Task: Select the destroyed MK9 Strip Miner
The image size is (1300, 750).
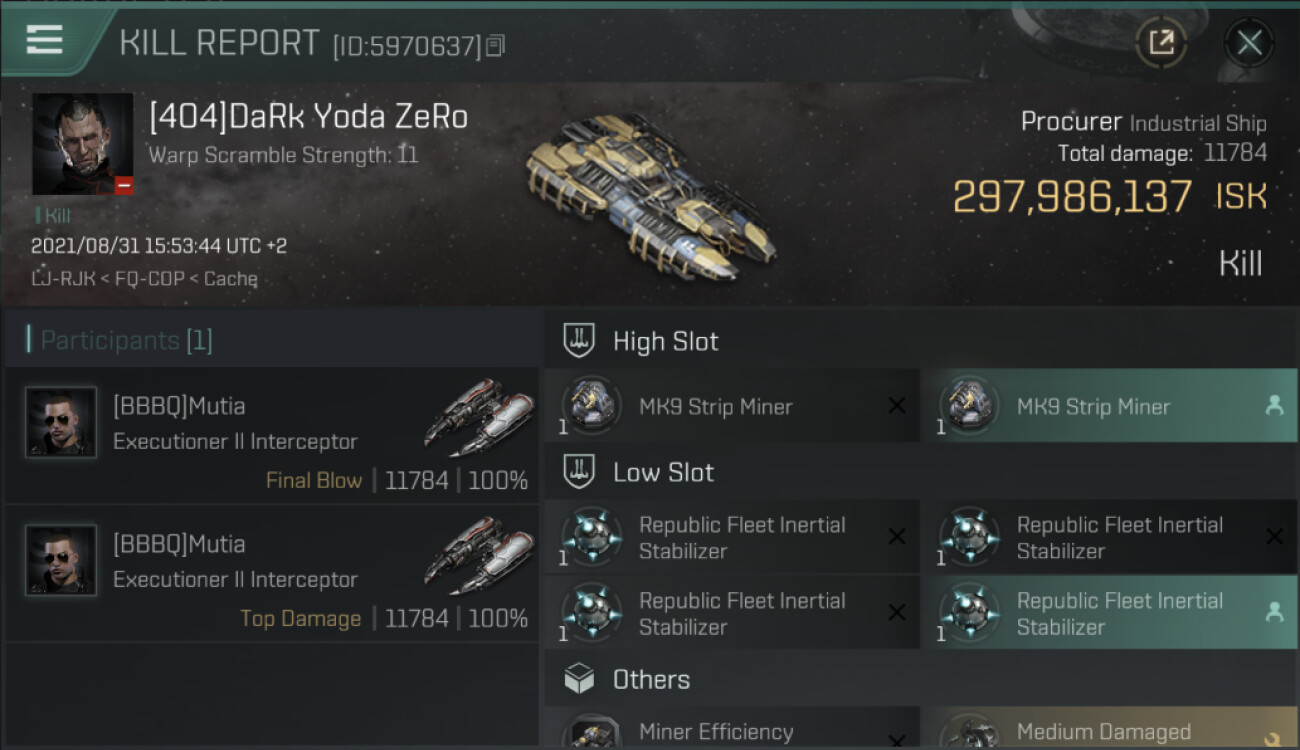Action: [731, 406]
